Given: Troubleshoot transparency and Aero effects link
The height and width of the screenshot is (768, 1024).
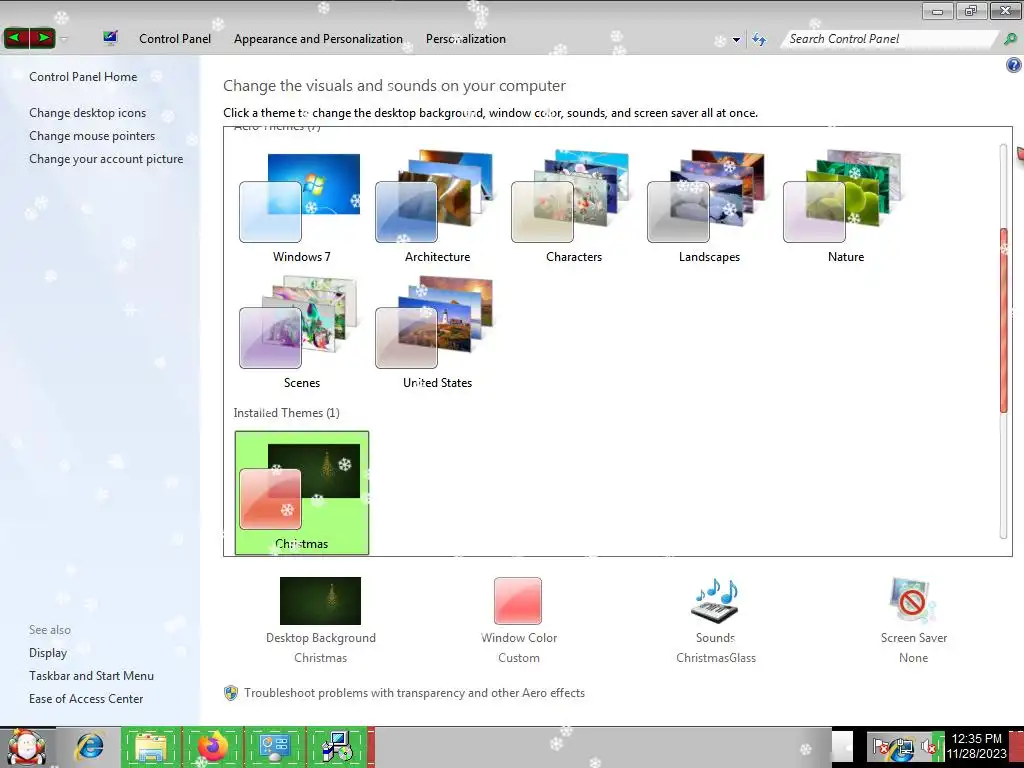Looking at the screenshot, I should click(x=414, y=693).
